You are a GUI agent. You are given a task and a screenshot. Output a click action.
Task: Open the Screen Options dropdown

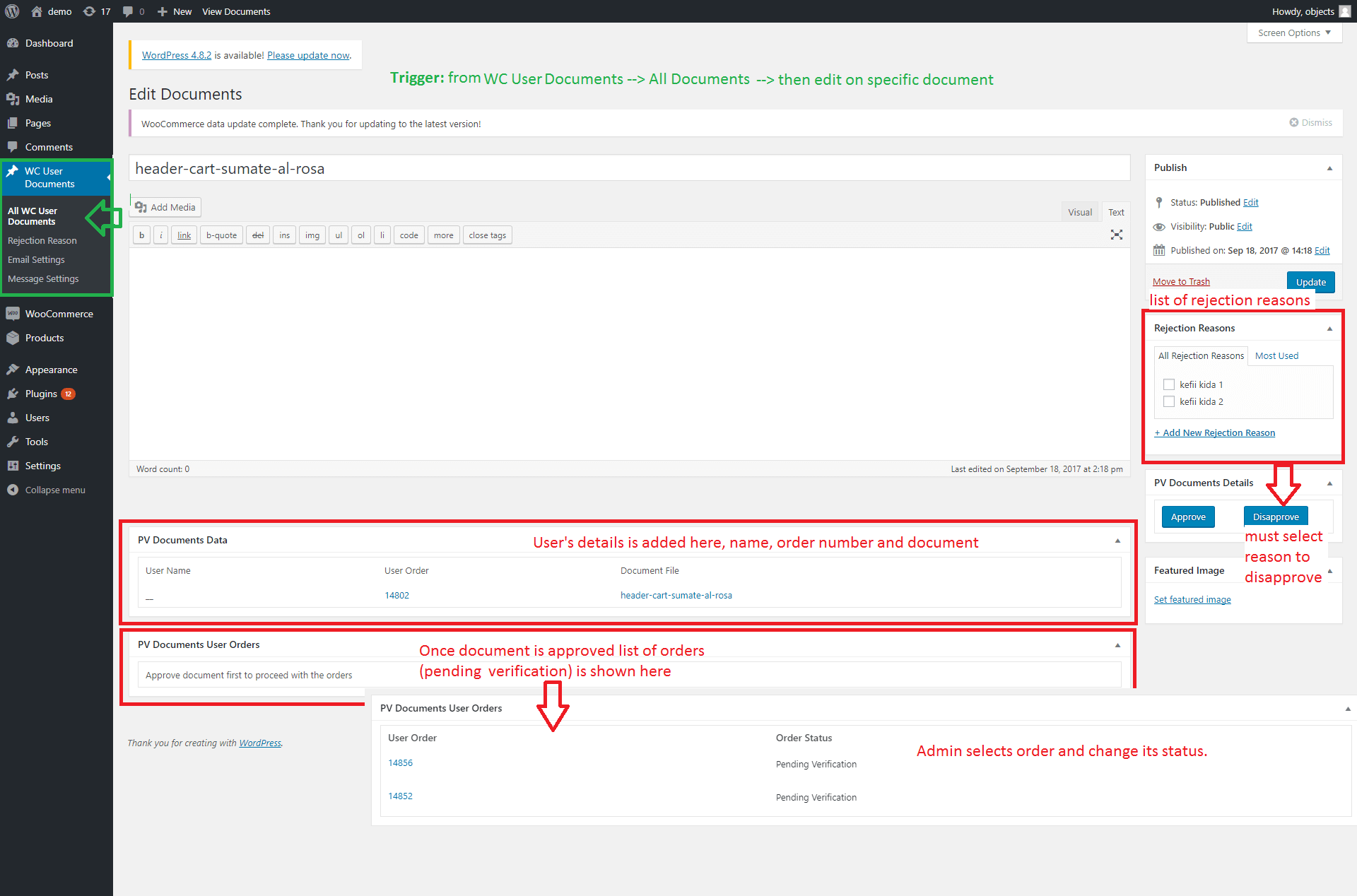click(1294, 33)
